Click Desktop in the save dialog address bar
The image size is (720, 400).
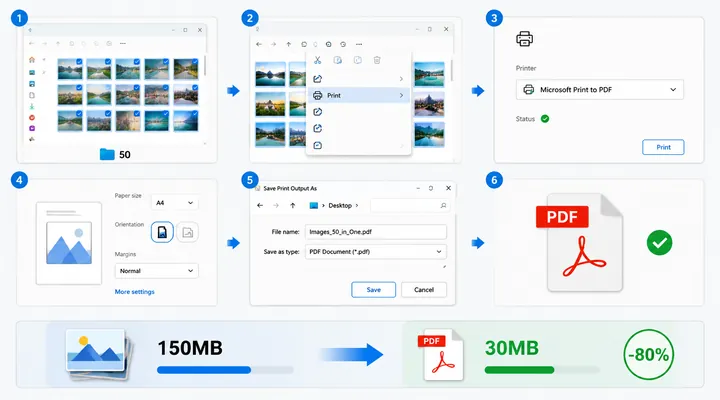click(x=340, y=205)
